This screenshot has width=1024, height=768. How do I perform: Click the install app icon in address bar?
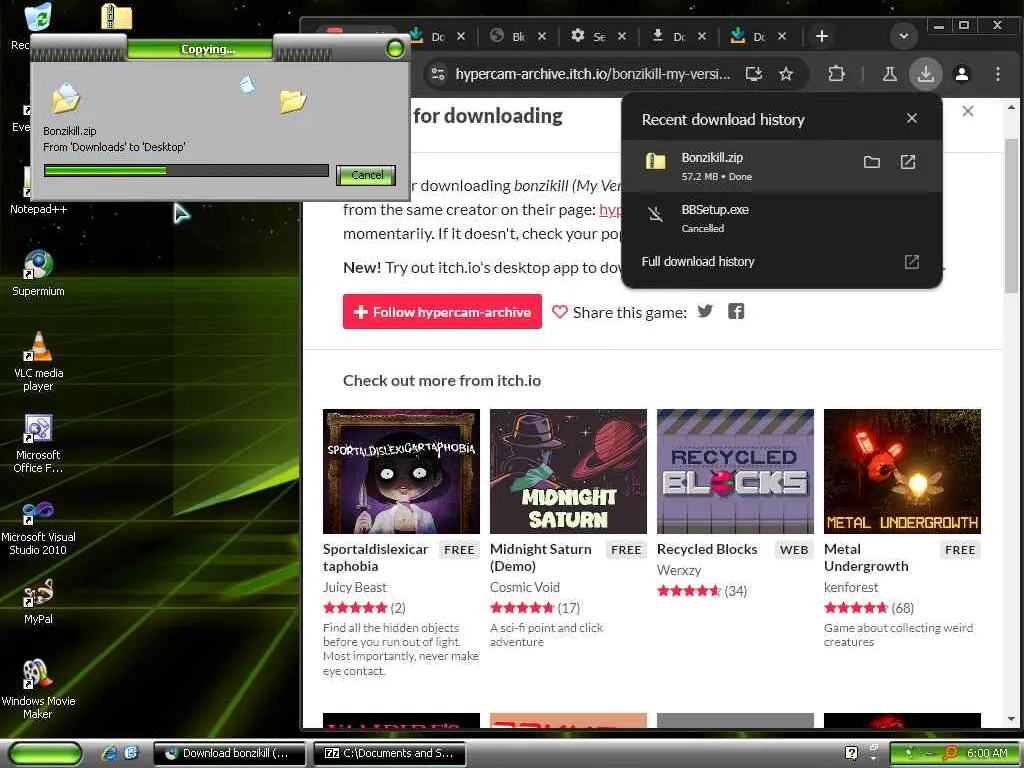[754, 74]
